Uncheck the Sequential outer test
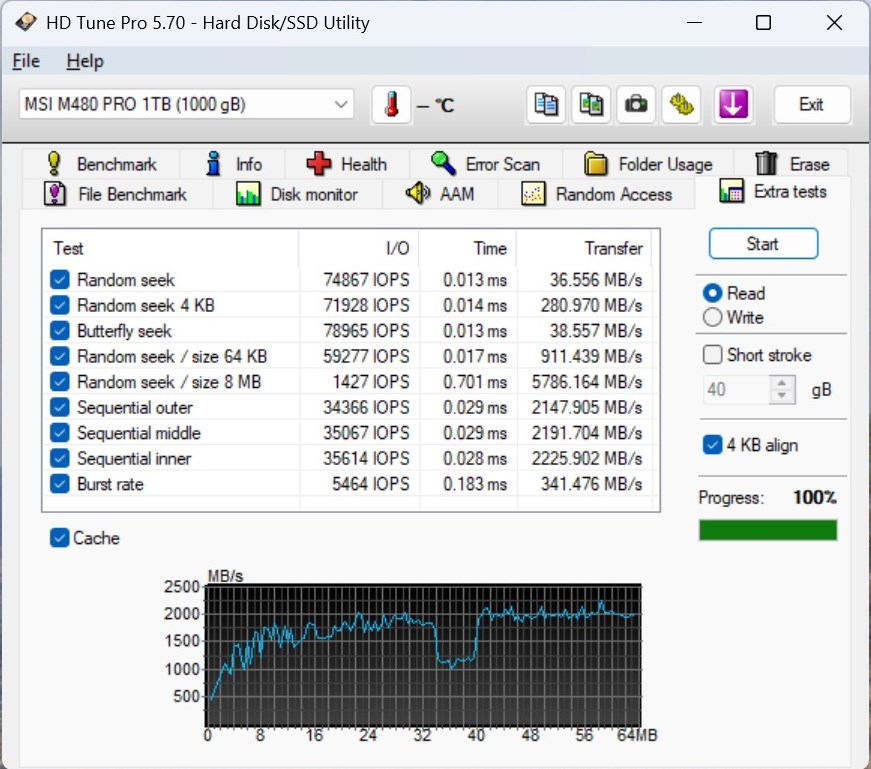This screenshot has height=769, width=871. pyautogui.click(x=59, y=407)
